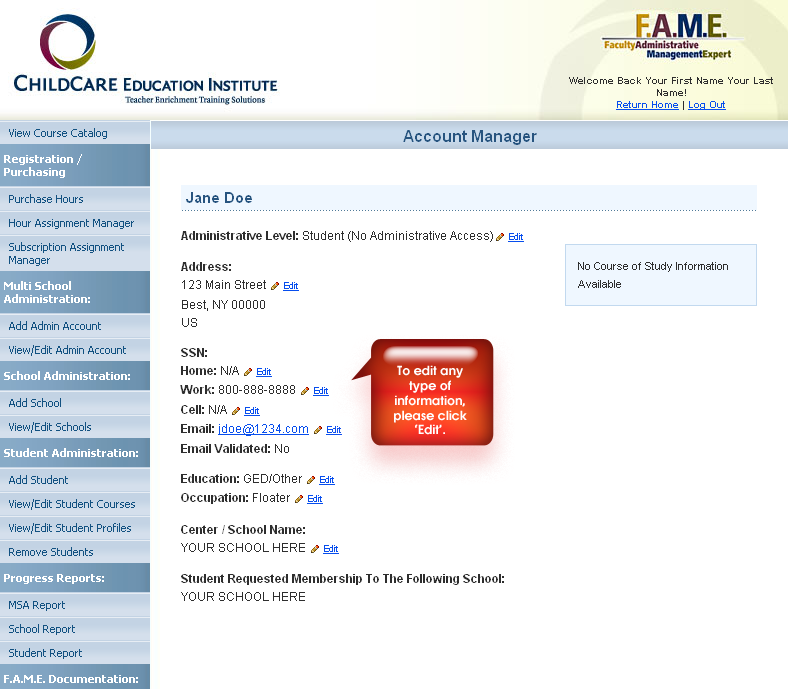
Task: Click pencil icon next to Occupation
Action: (x=299, y=499)
